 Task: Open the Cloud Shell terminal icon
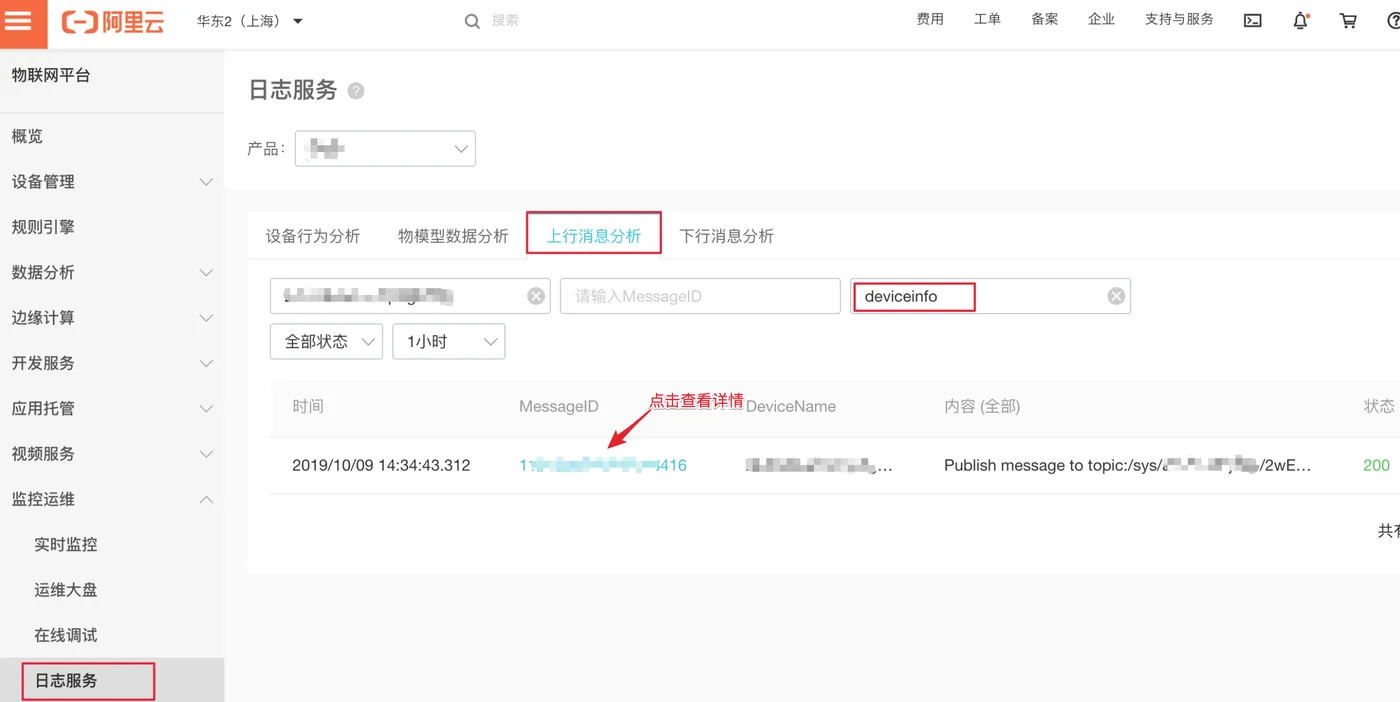(1252, 20)
